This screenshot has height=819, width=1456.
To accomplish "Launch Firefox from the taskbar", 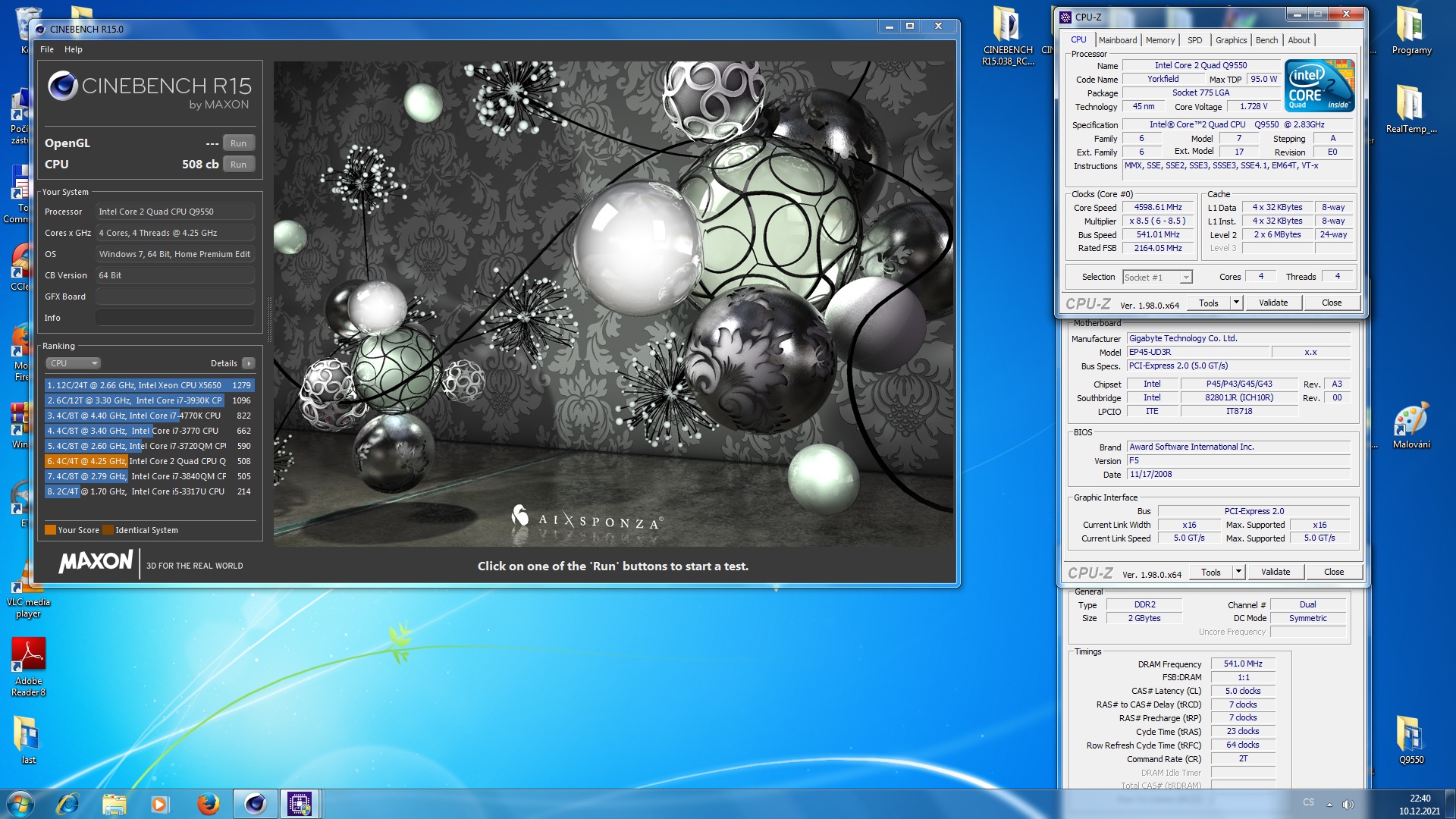I will tap(208, 804).
